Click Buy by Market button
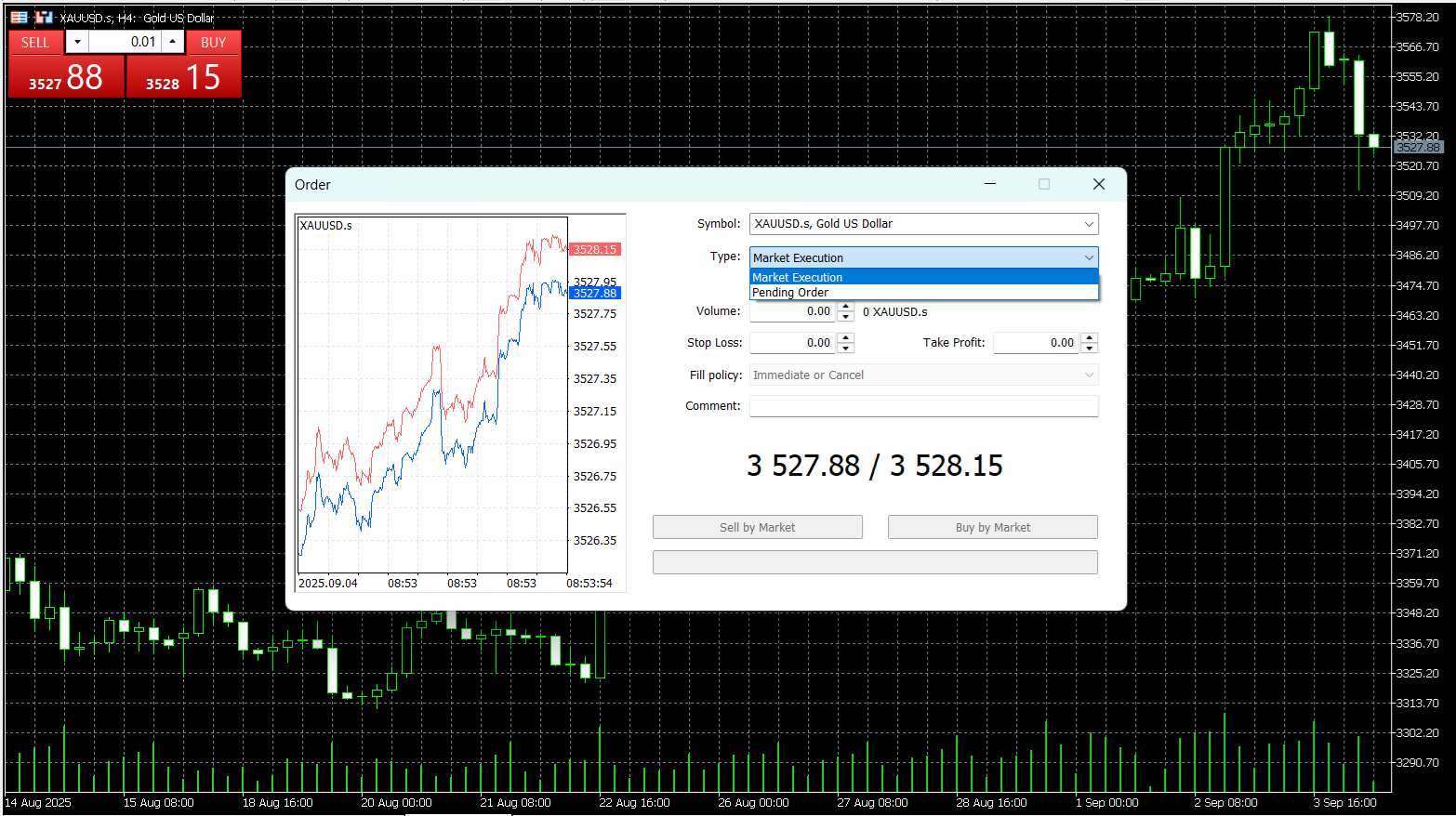 [x=993, y=527]
